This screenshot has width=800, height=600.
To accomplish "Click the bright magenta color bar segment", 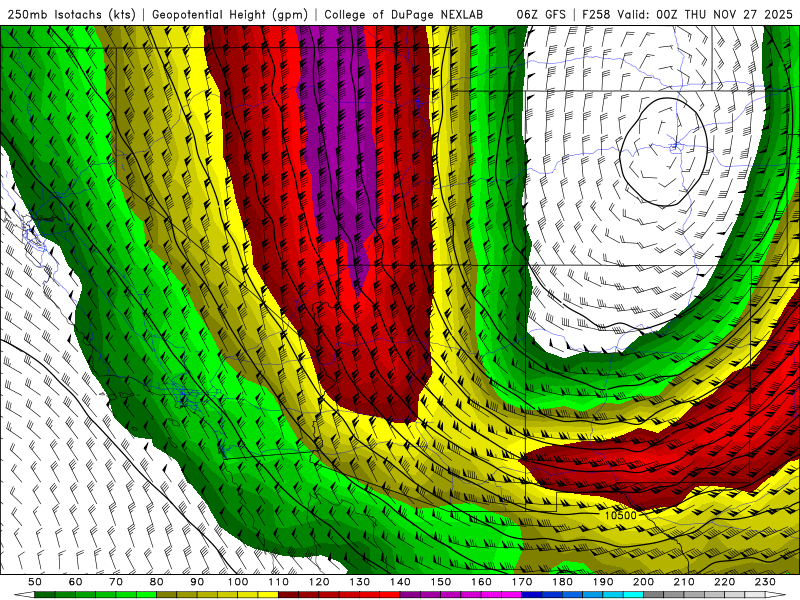I will coord(511,594).
